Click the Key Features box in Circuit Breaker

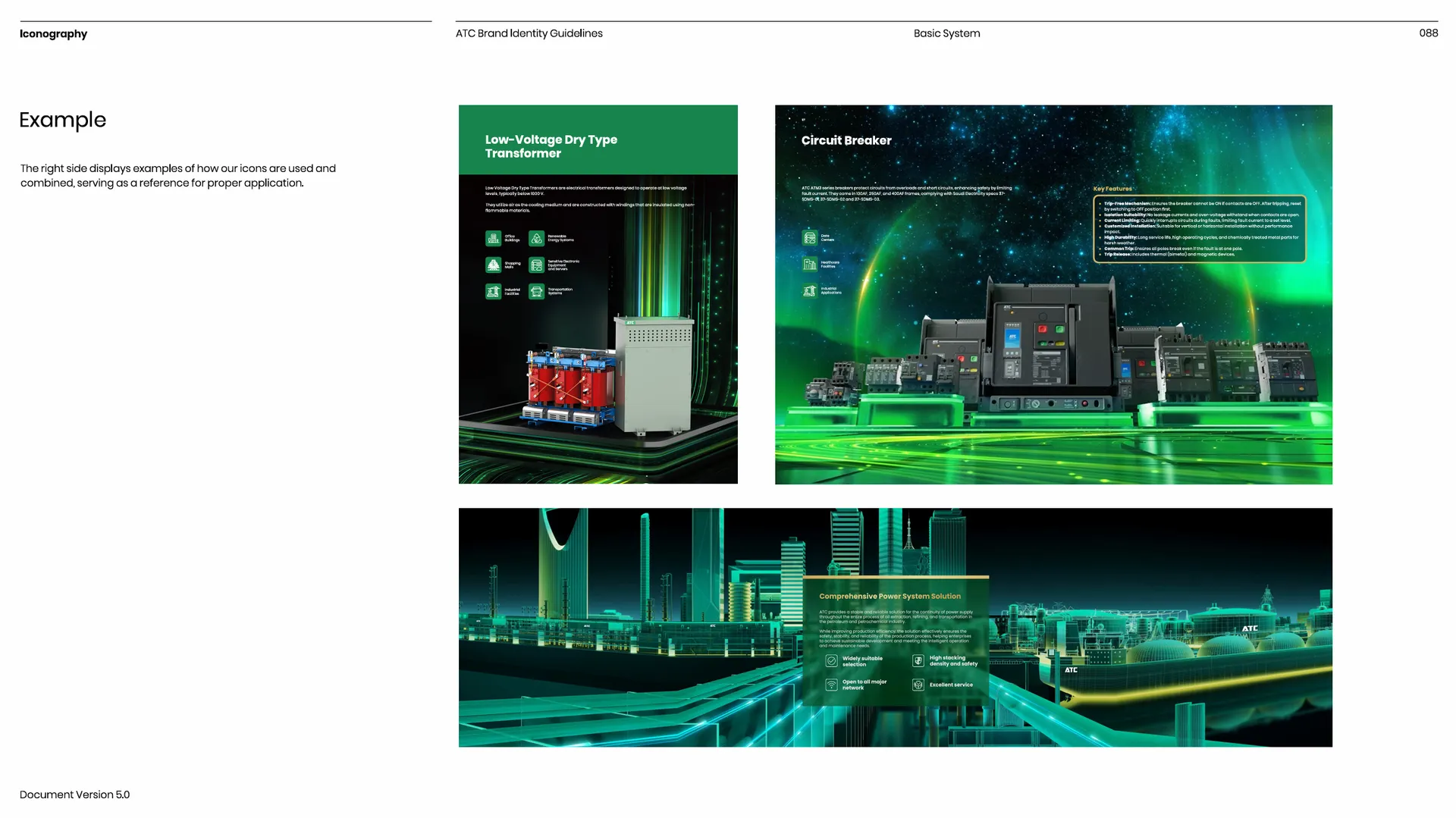coord(1199,229)
